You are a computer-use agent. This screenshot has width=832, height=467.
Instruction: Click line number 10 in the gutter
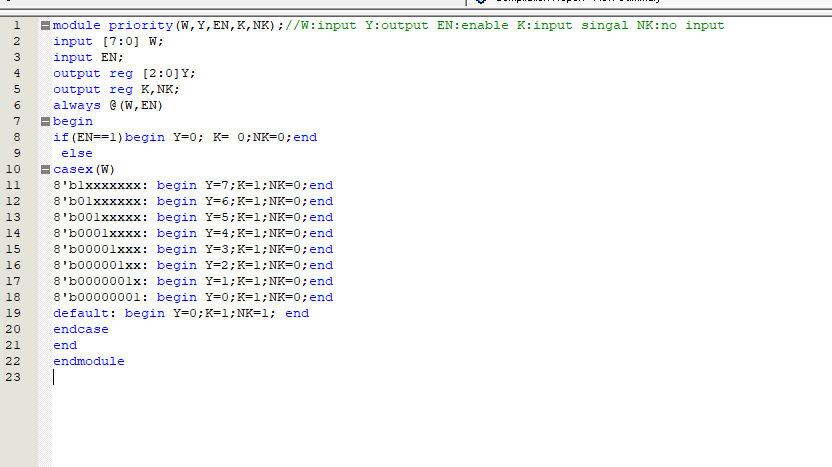coord(13,169)
